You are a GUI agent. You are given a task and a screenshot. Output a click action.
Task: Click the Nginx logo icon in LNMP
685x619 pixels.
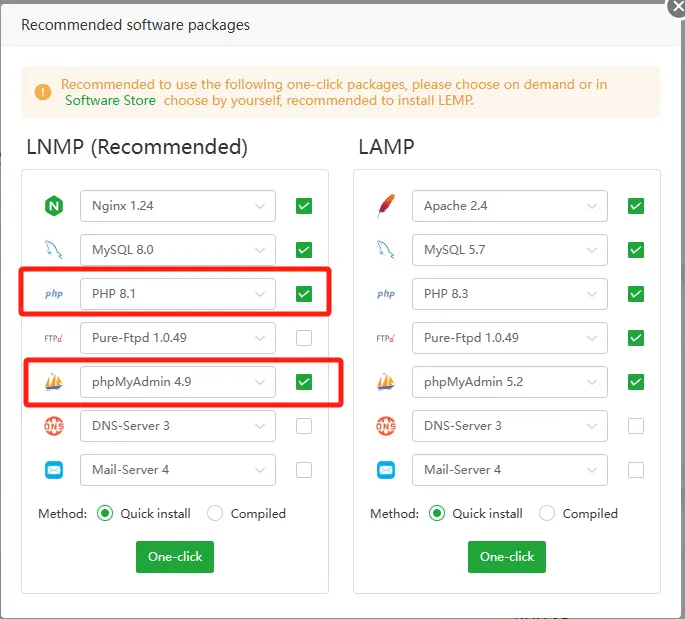[54, 206]
